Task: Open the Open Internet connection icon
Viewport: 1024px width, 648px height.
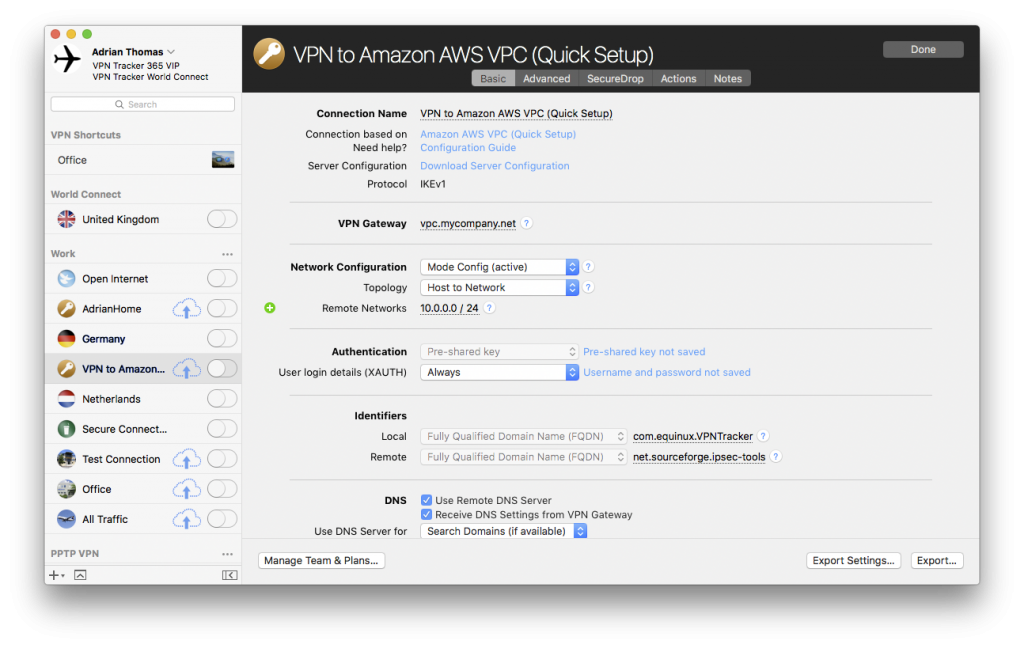Action: [65, 278]
